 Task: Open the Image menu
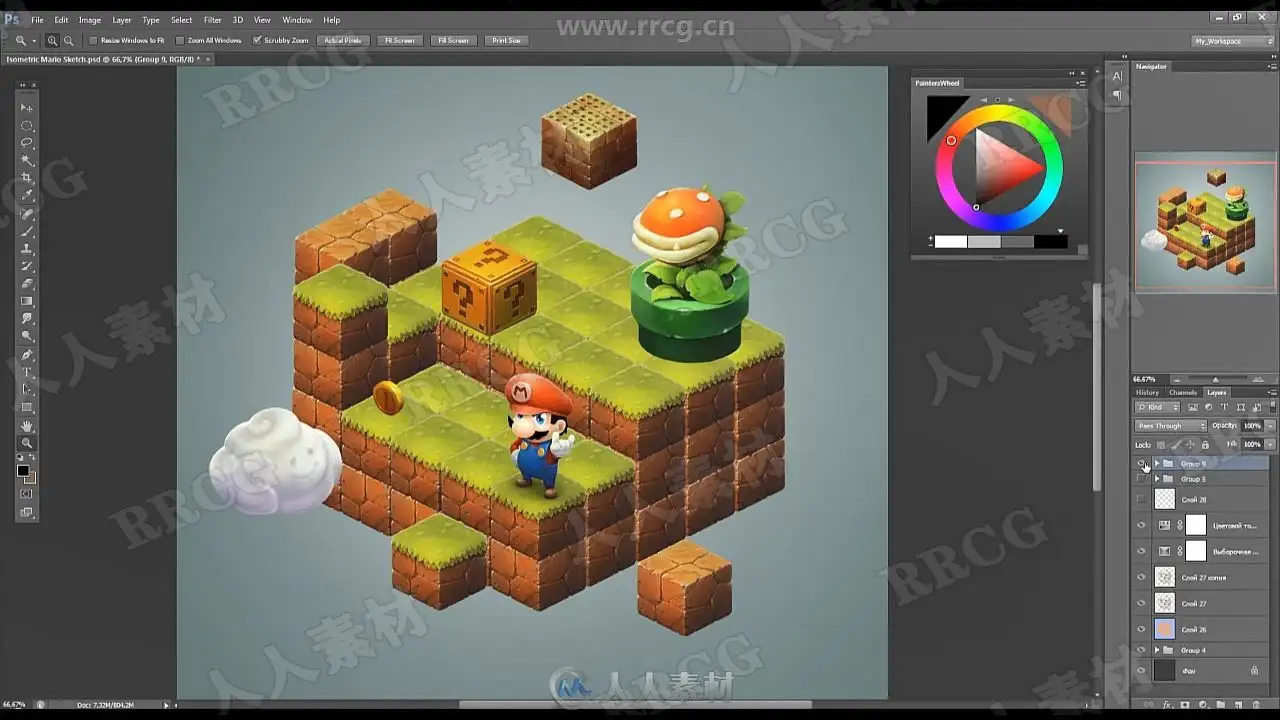coord(90,20)
